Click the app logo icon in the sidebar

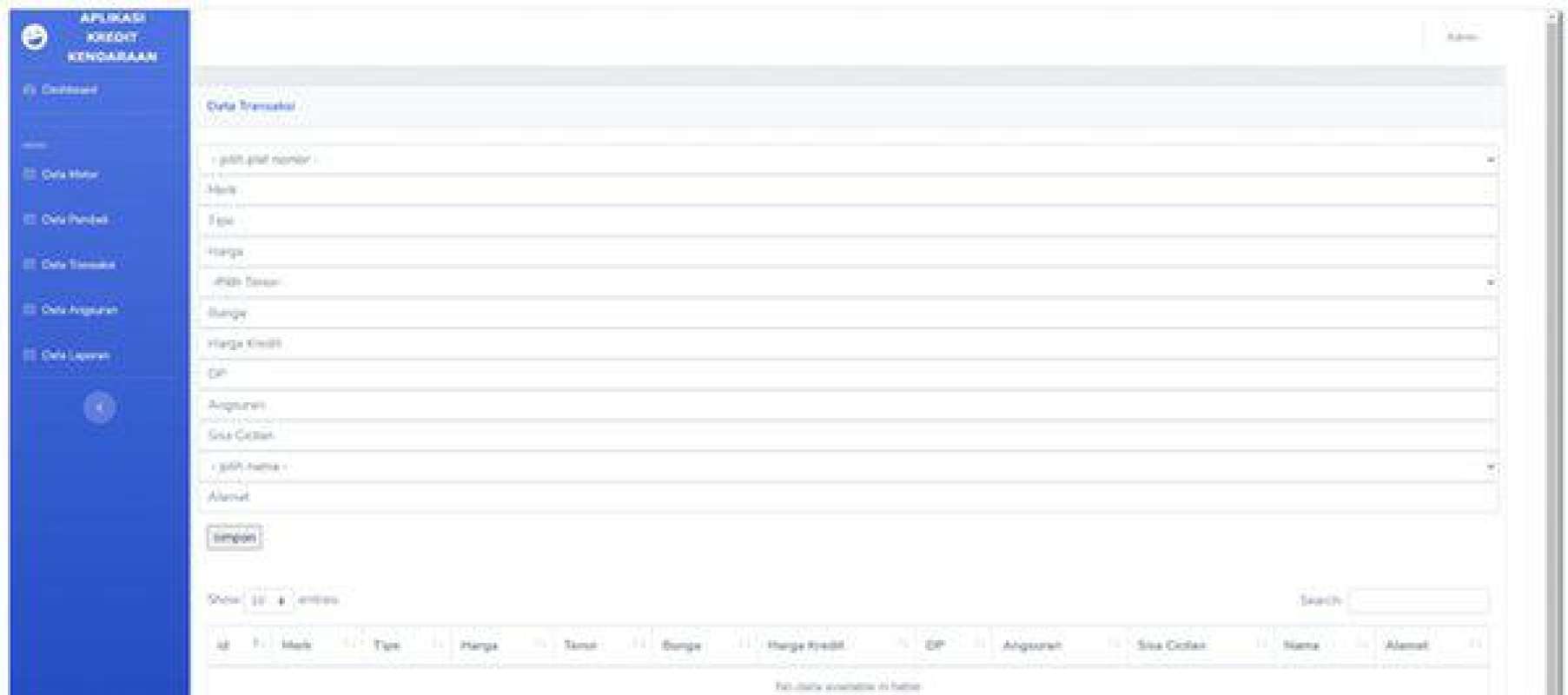click(x=35, y=37)
